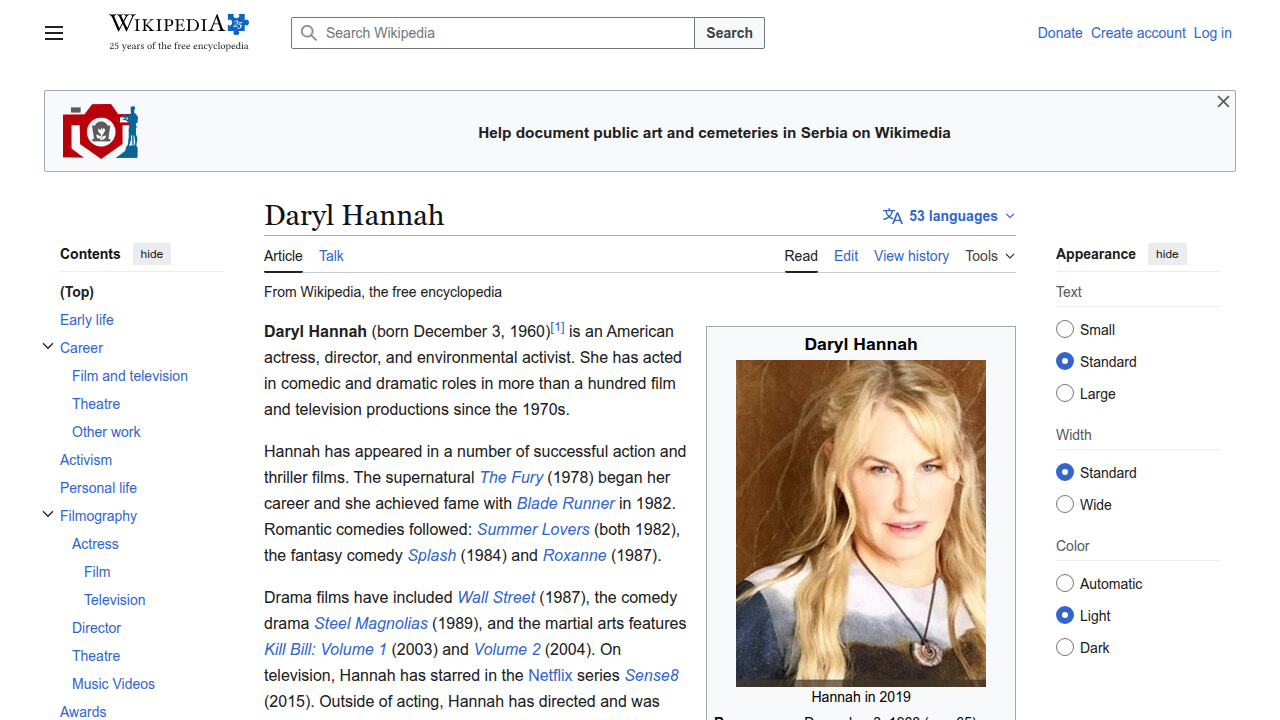Select Large text size
Image resolution: width=1280 pixels, height=720 pixels.
pos(1065,394)
